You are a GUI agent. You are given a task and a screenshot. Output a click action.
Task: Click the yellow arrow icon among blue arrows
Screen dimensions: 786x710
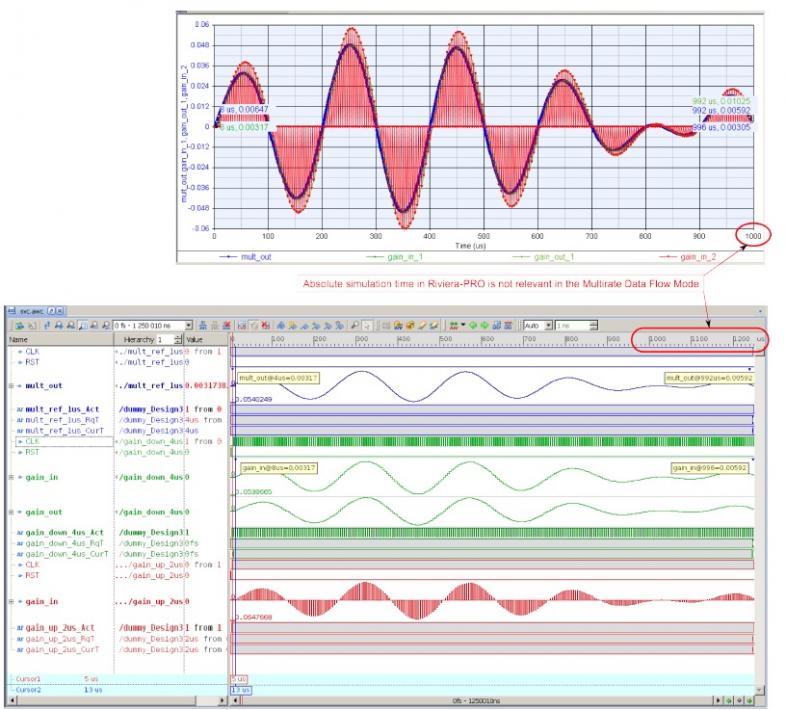click(292, 325)
